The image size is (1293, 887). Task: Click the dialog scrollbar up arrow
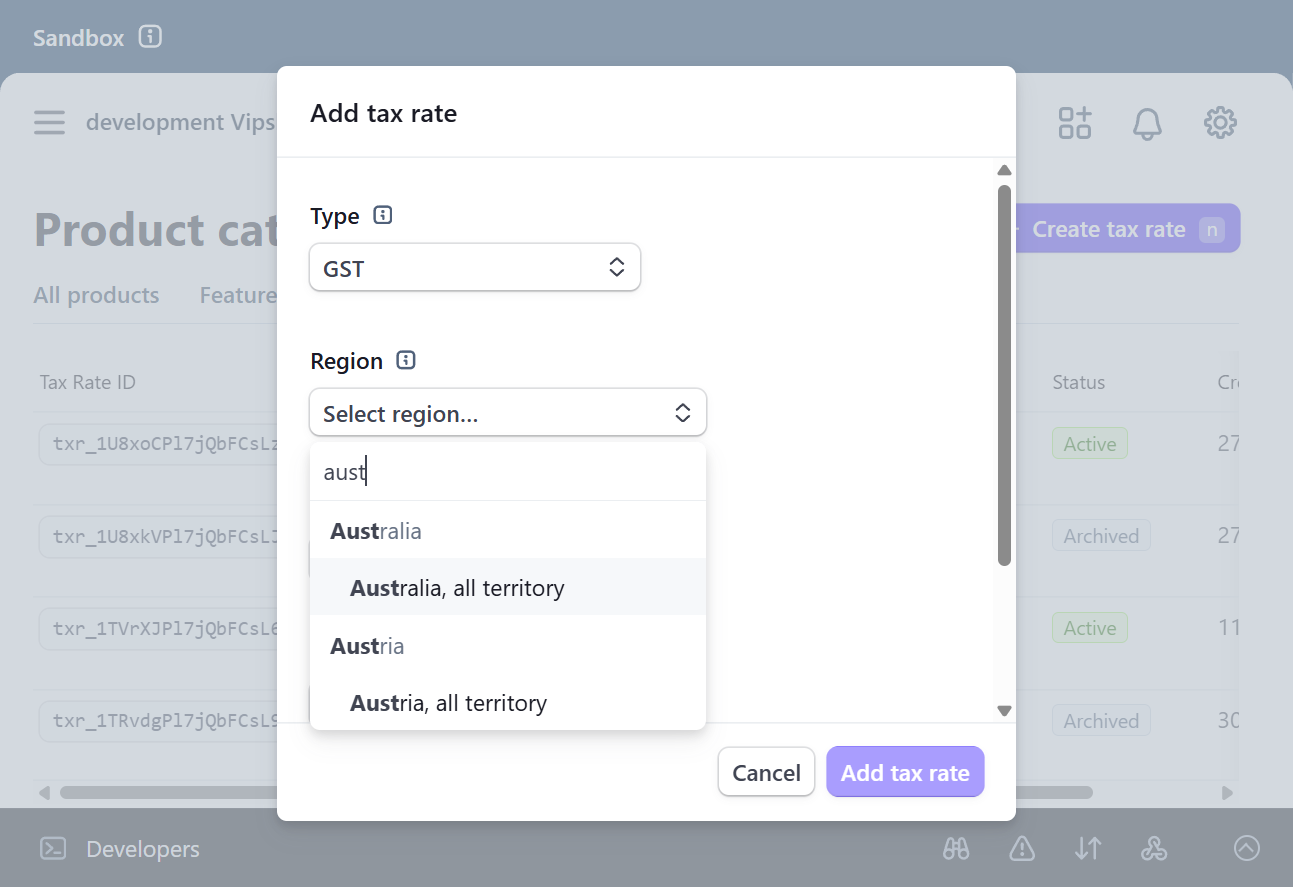tap(1005, 170)
